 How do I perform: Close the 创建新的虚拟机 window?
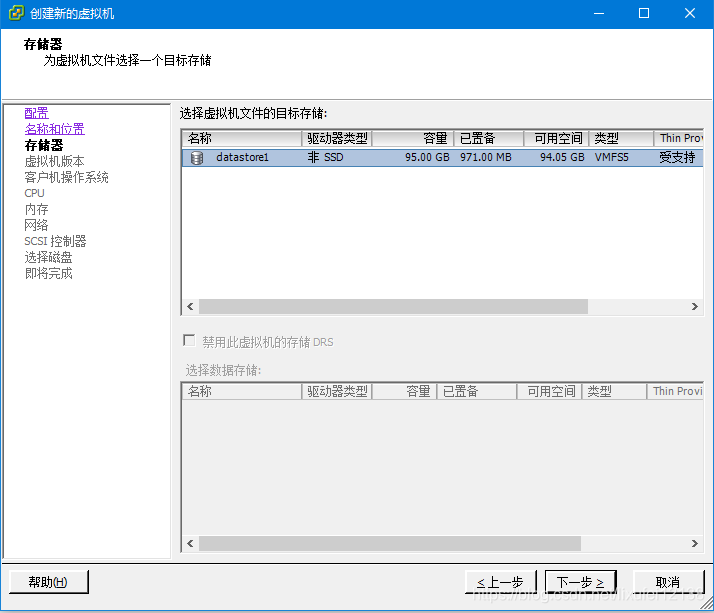coord(690,13)
